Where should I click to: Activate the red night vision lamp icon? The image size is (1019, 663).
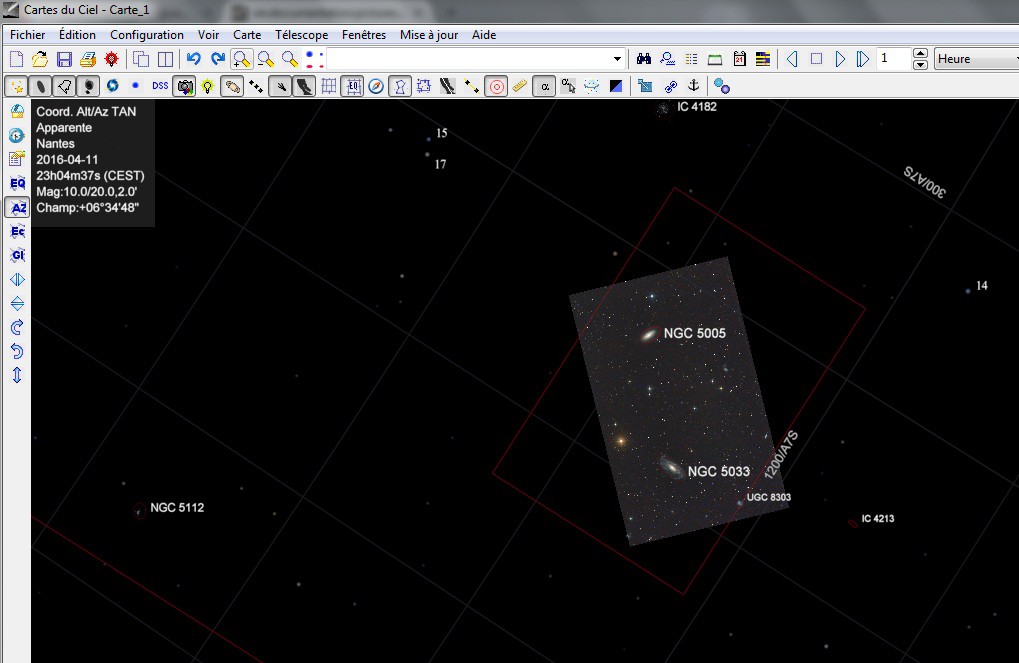pyautogui.click(x=112, y=59)
